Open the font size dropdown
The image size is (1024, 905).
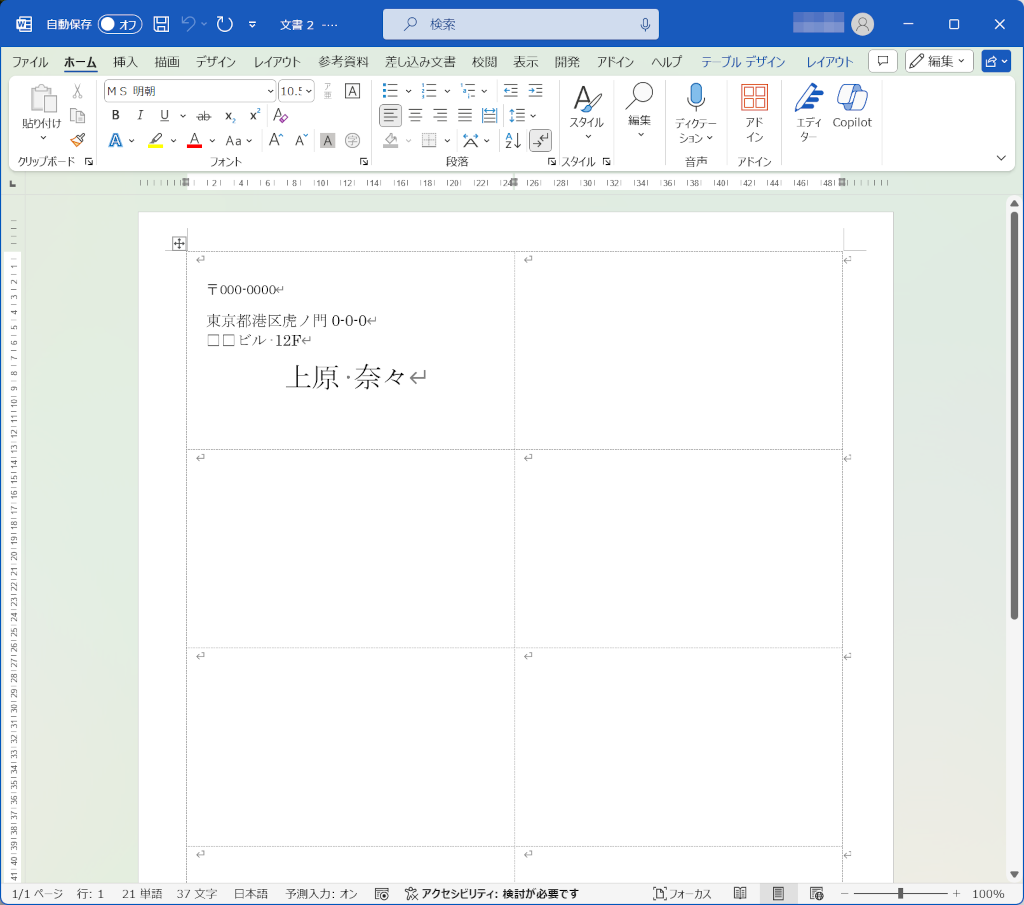309,91
